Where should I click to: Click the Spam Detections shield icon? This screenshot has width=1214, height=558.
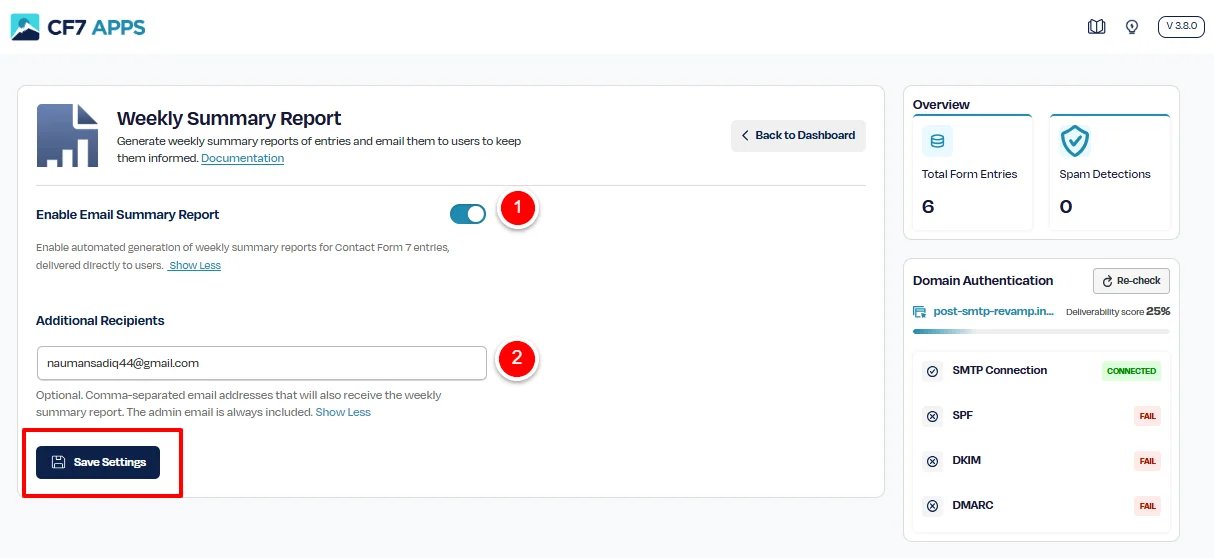1075,141
